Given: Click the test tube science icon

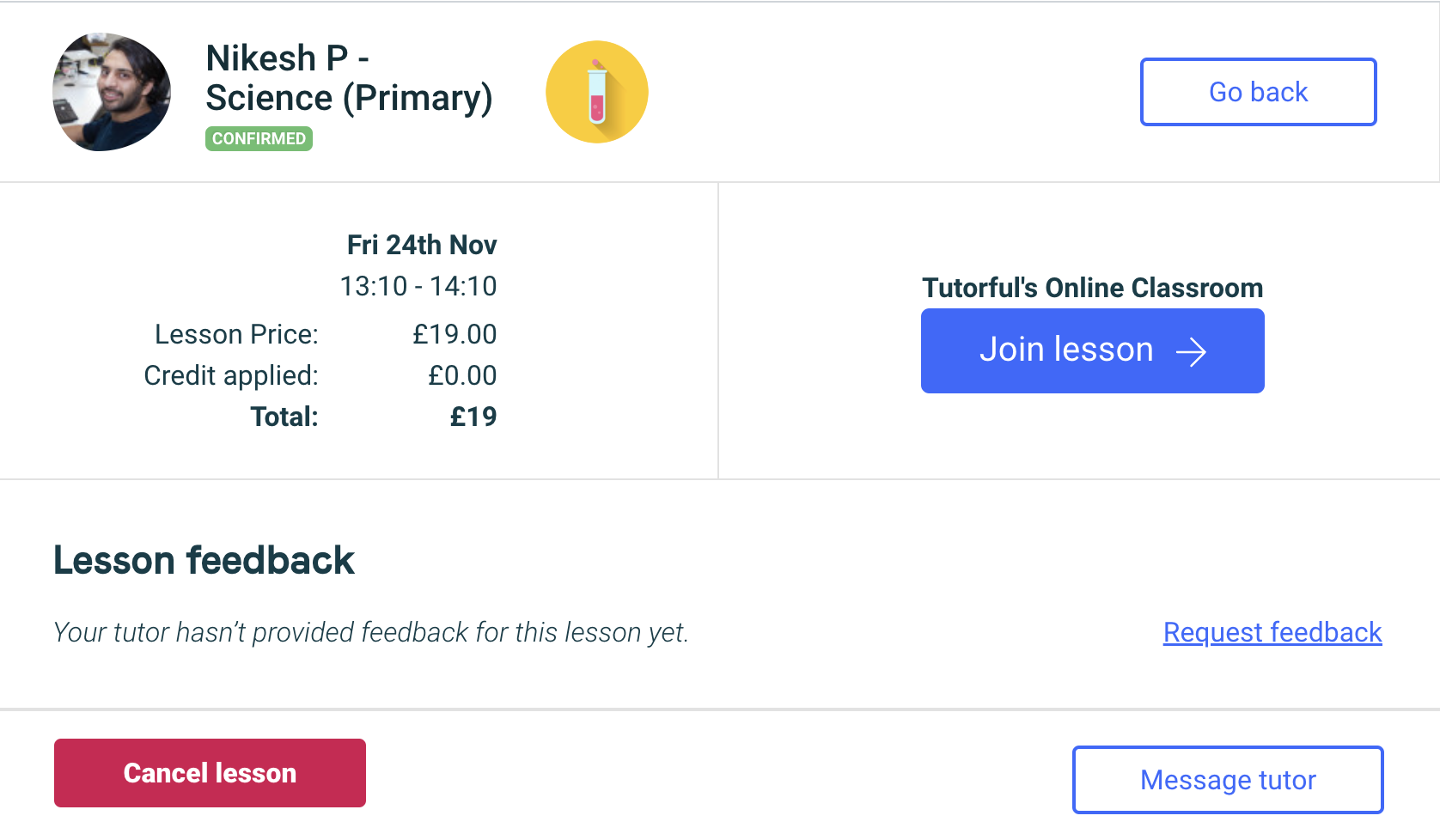Looking at the screenshot, I should coord(596,92).
